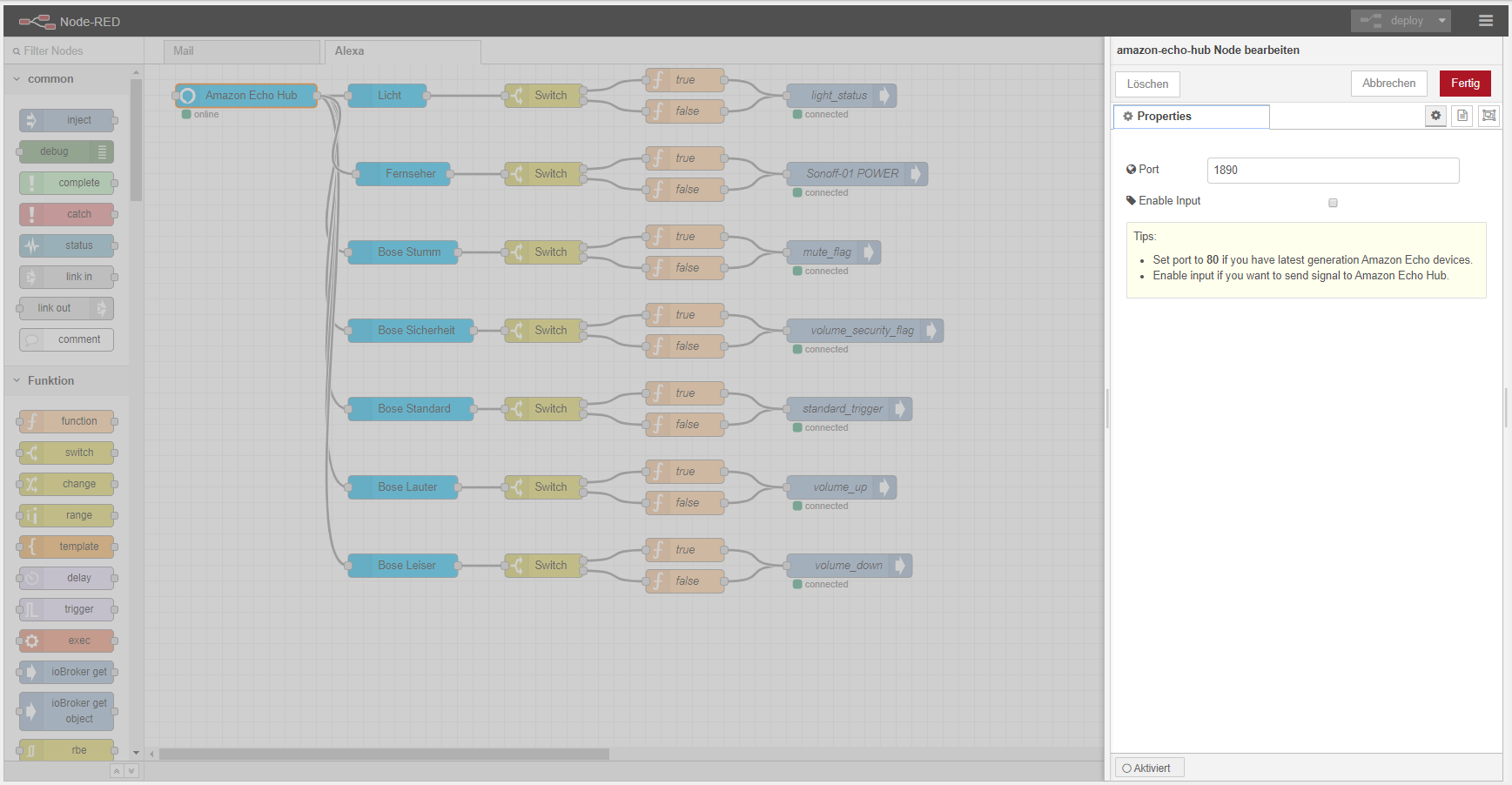Open node description document icon
Viewport: 1512px width, 785px height.
(x=1462, y=116)
